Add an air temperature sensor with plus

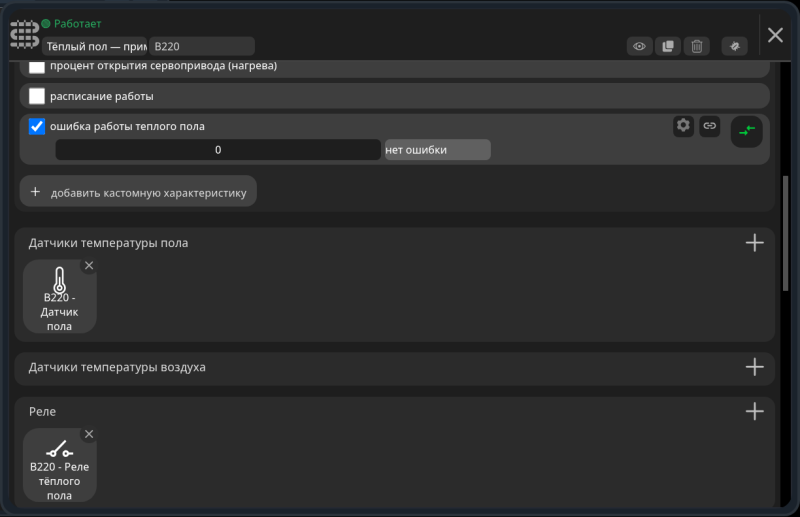pyautogui.click(x=754, y=367)
